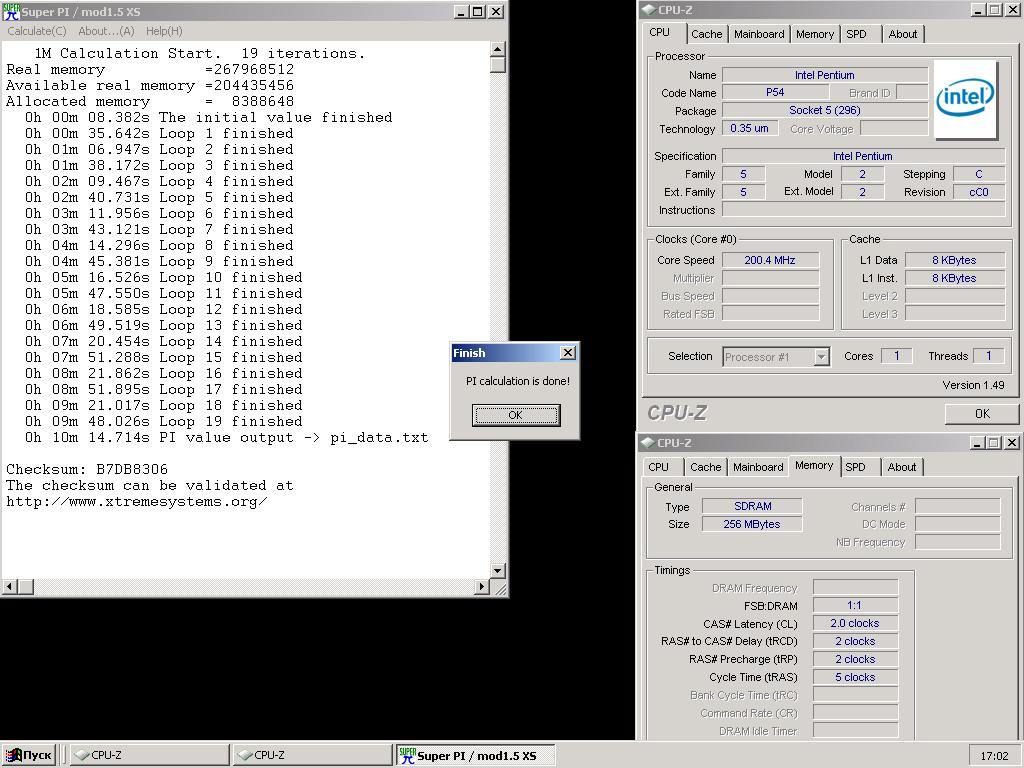
Task: Click the FSB:DRAM value 1:1
Action: tap(855, 605)
